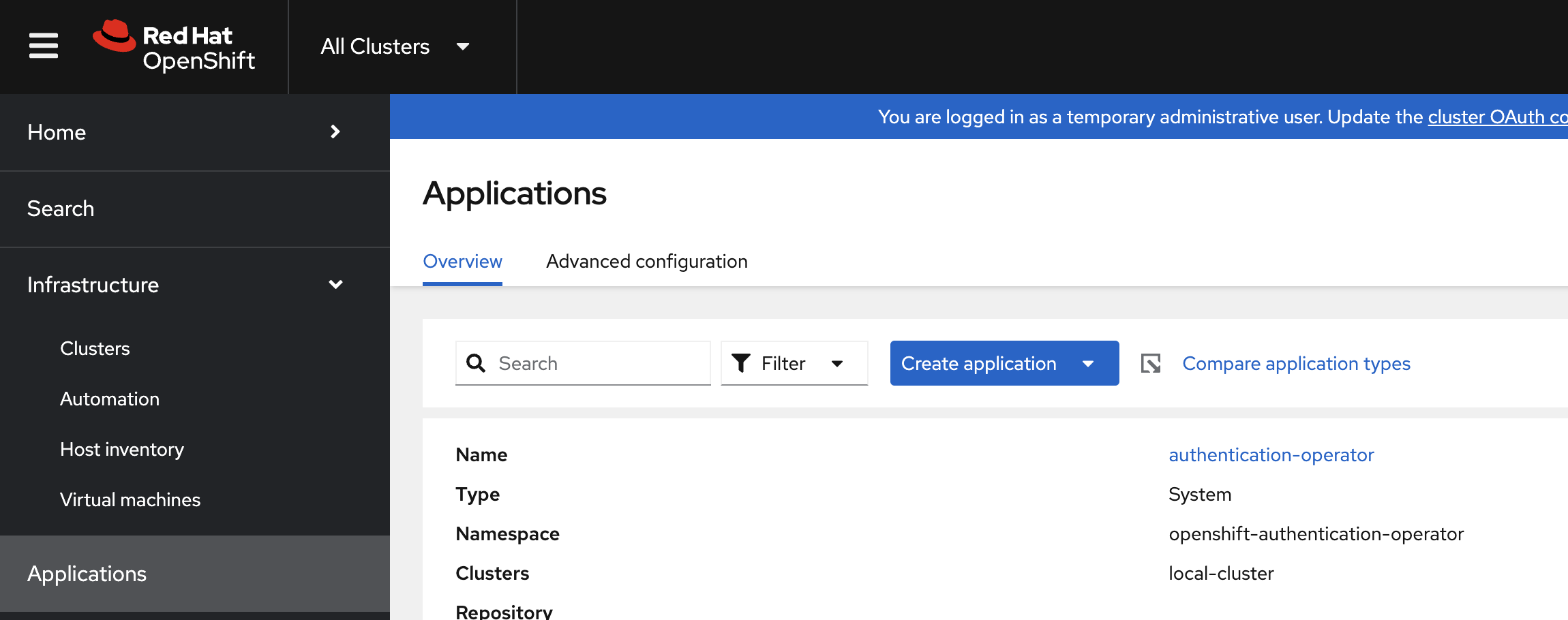Screen dimensions: 1568x620
Task: Go to Clusters in the sidebar
Action: point(95,349)
